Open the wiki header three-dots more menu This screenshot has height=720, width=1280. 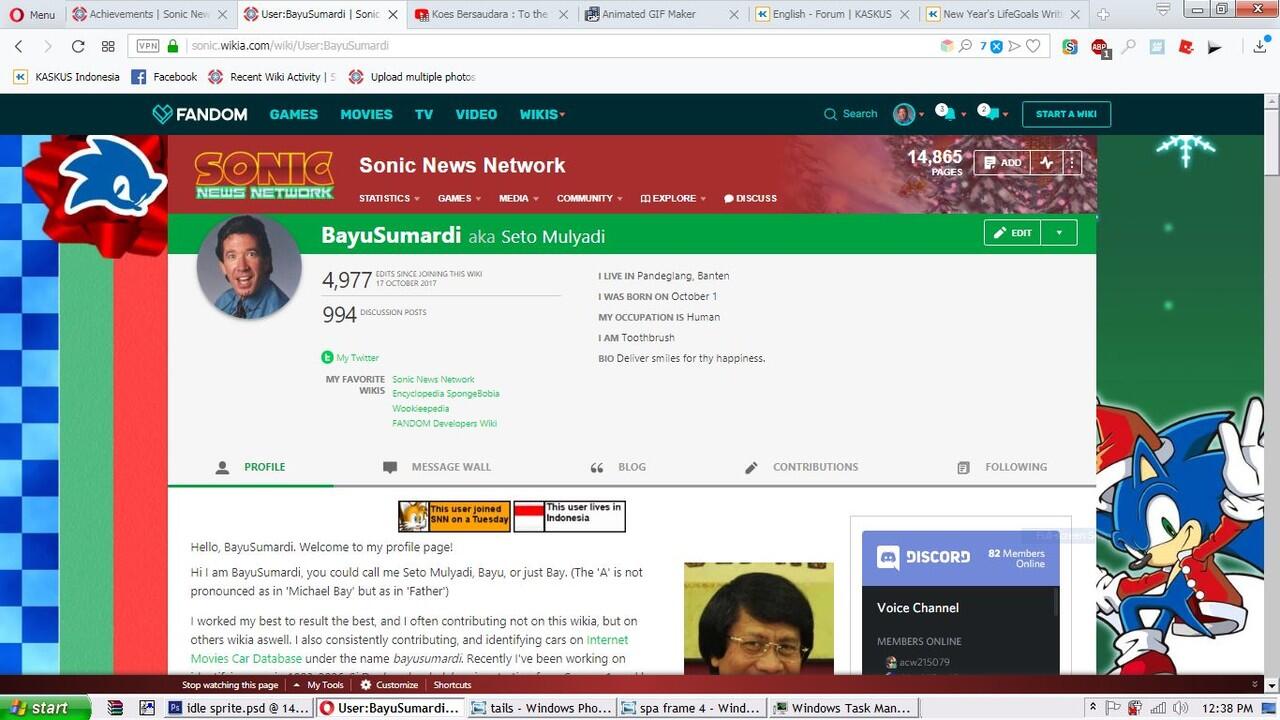pos(1071,163)
